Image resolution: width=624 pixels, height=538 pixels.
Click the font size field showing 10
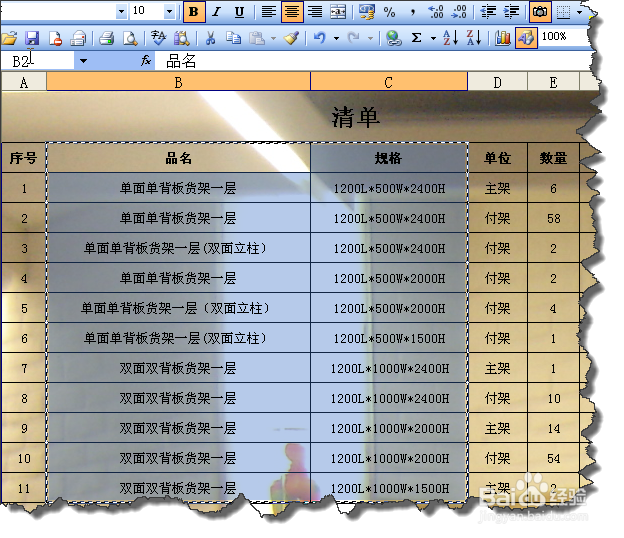coord(146,11)
